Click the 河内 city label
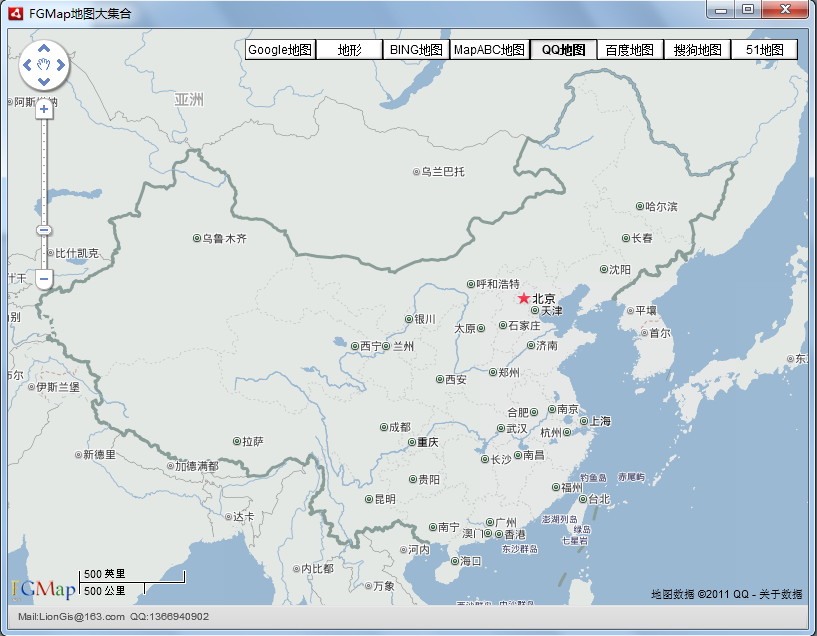Screen dimensions: 817x636 click(419, 550)
